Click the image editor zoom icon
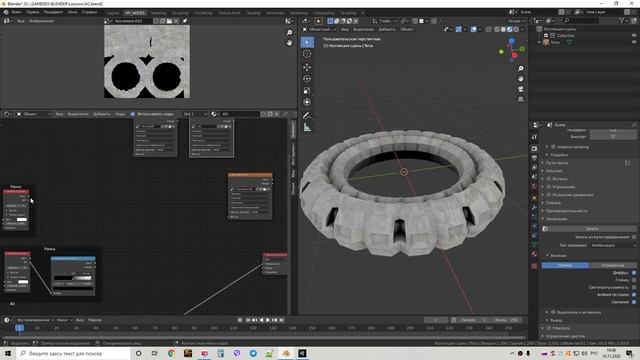The width and height of the screenshot is (640, 360). pyautogui.click(x=289, y=32)
